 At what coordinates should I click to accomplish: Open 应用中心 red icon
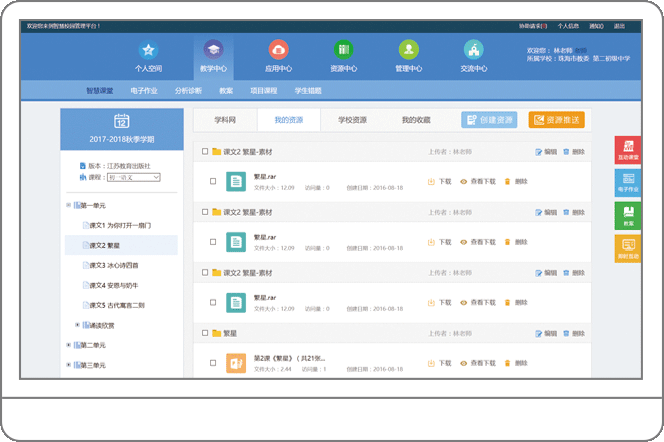[x=278, y=50]
